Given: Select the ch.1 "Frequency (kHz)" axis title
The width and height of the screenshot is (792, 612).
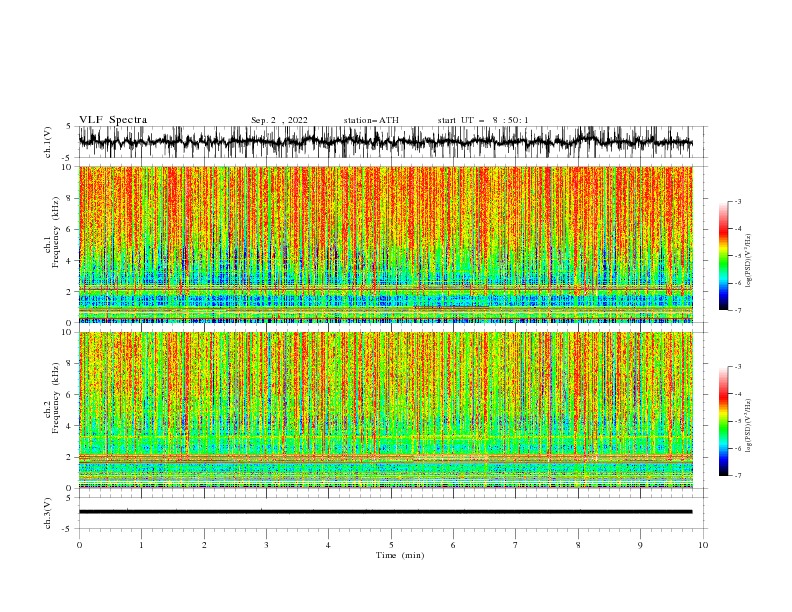Looking at the screenshot, I should click(x=56, y=232).
